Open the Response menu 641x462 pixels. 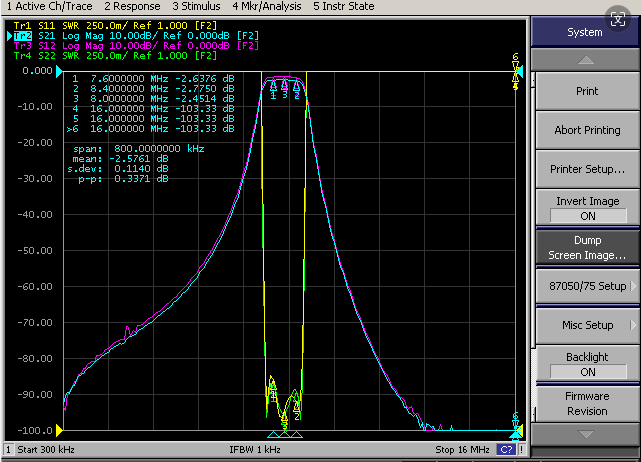click(132, 7)
